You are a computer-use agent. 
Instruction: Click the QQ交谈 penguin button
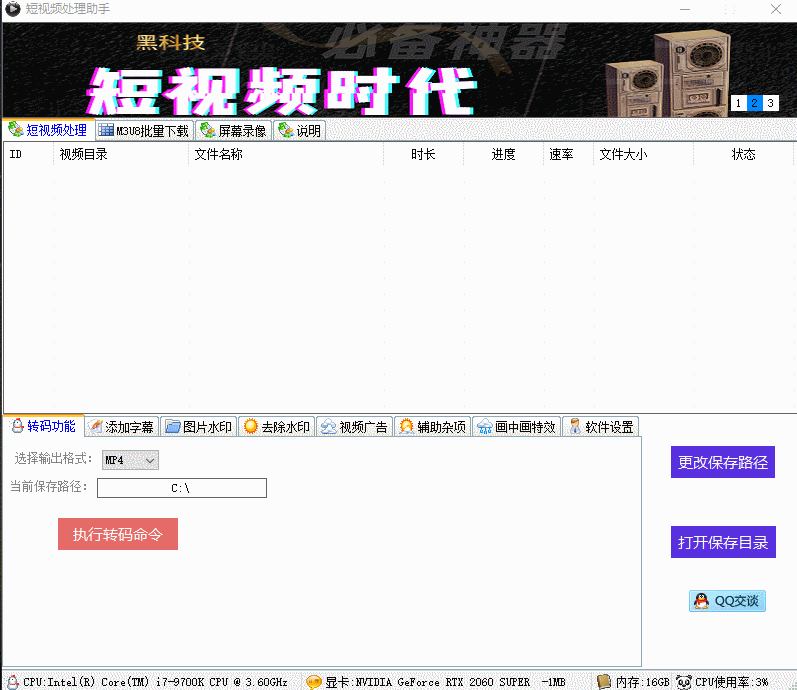point(727,601)
